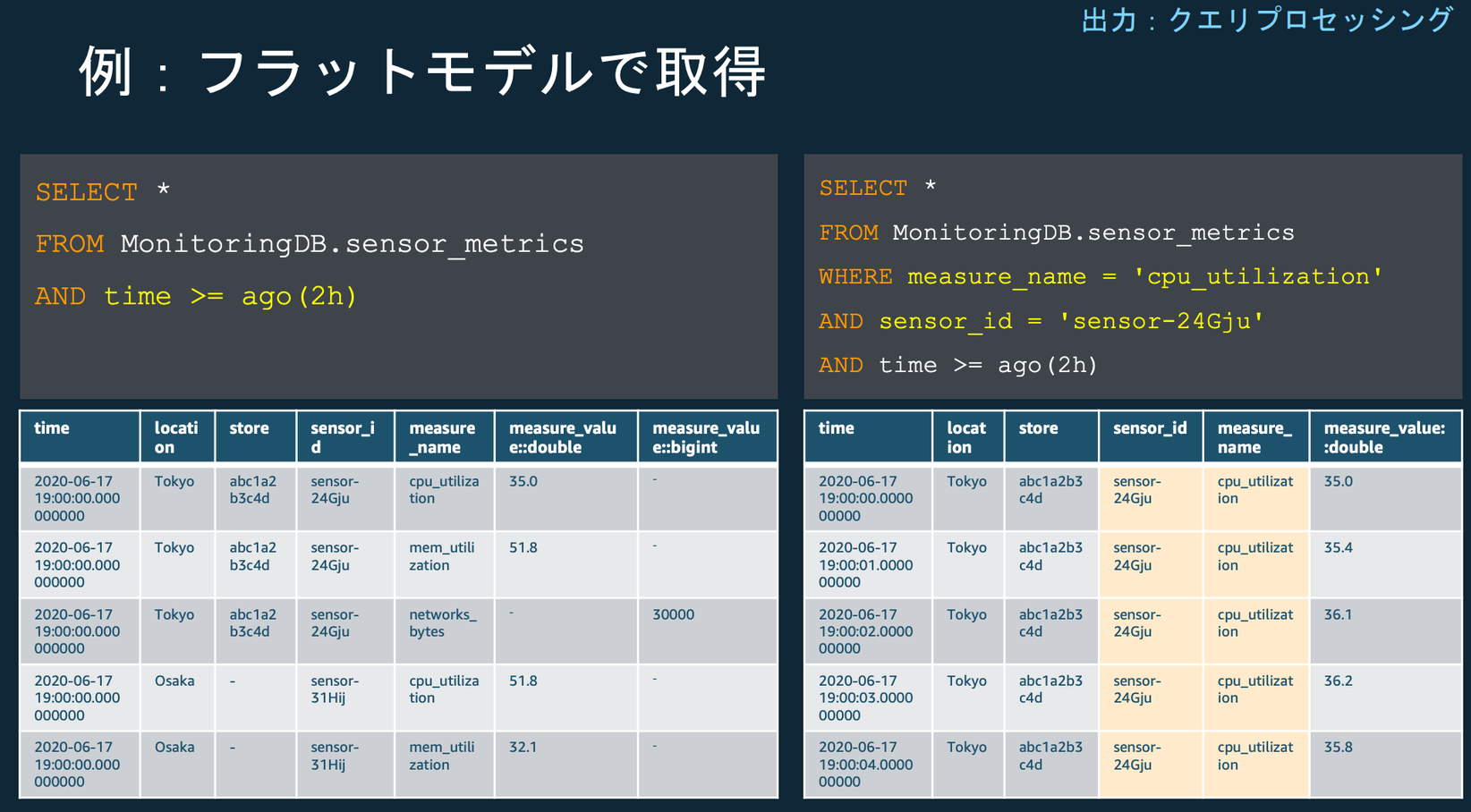The width and height of the screenshot is (1471, 812).
Task: Select the 'networks_bytes' measure name cell
Action: click(x=443, y=622)
